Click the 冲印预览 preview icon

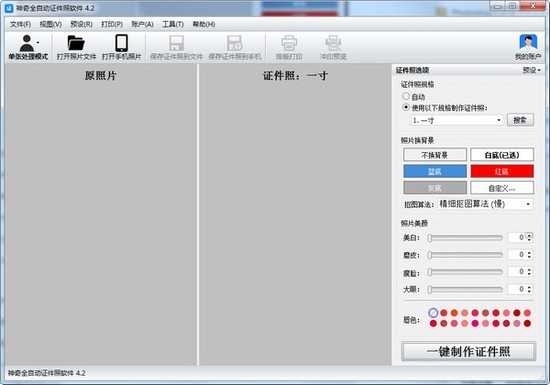click(x=333, y=43)
